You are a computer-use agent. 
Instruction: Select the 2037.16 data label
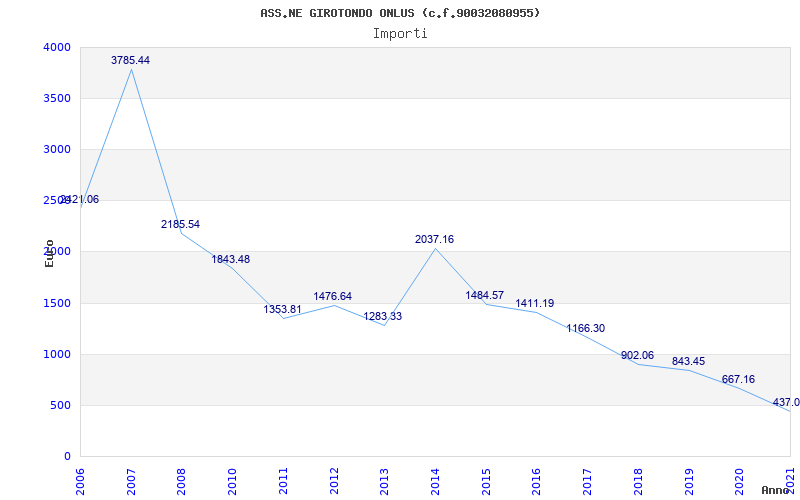click(x=435, y=239)
